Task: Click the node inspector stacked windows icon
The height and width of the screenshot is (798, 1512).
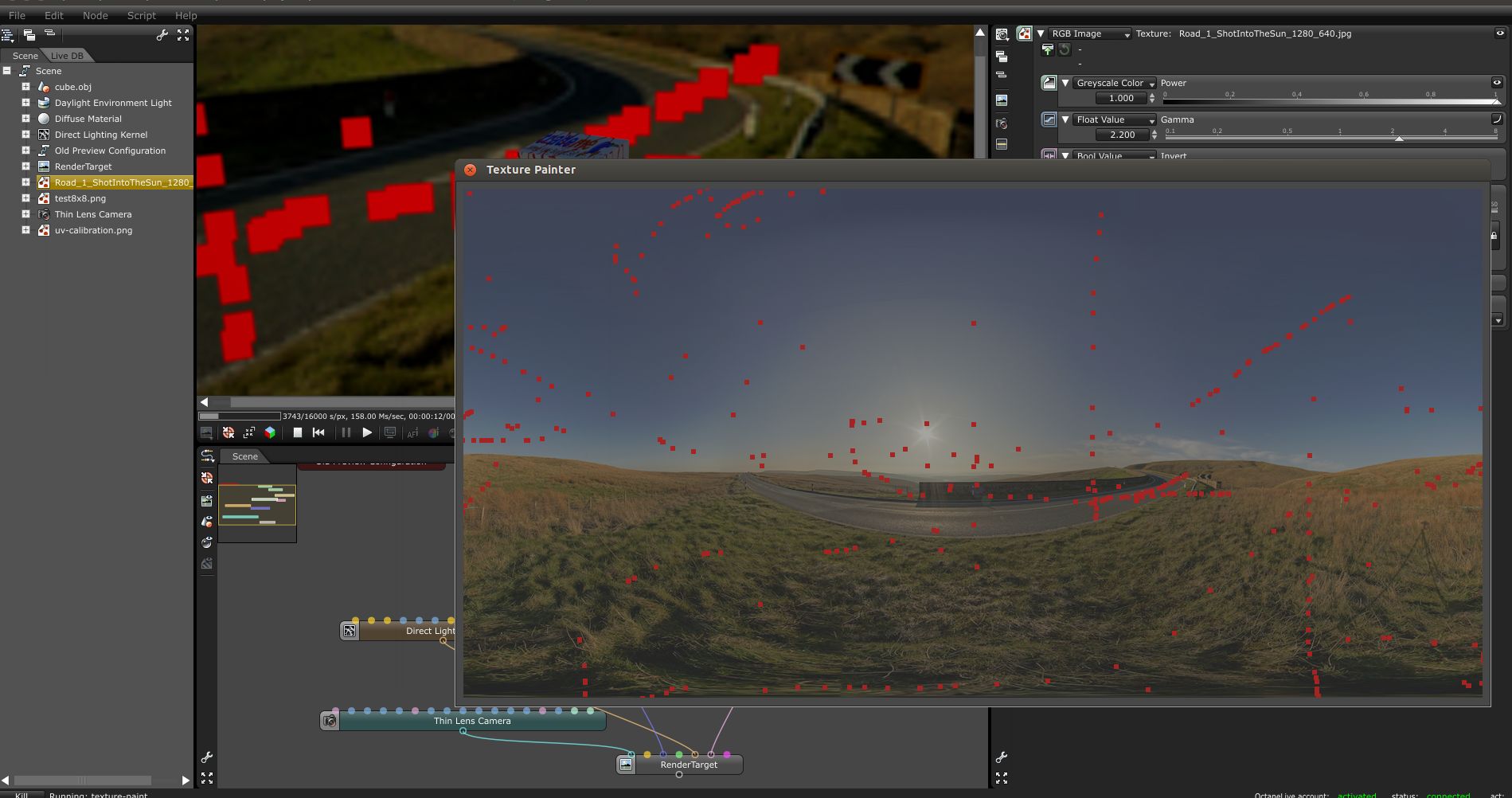Action: (x=1002, y=57)
